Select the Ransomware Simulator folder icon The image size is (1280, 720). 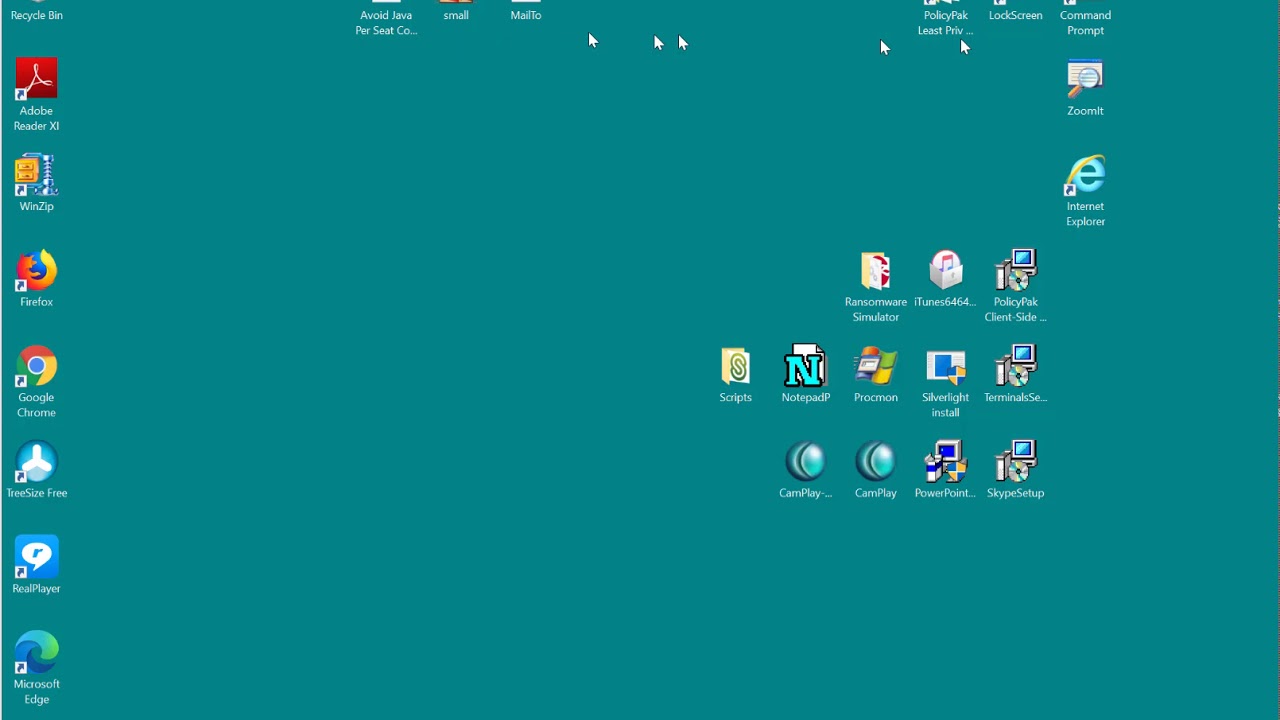pos(875,271)
